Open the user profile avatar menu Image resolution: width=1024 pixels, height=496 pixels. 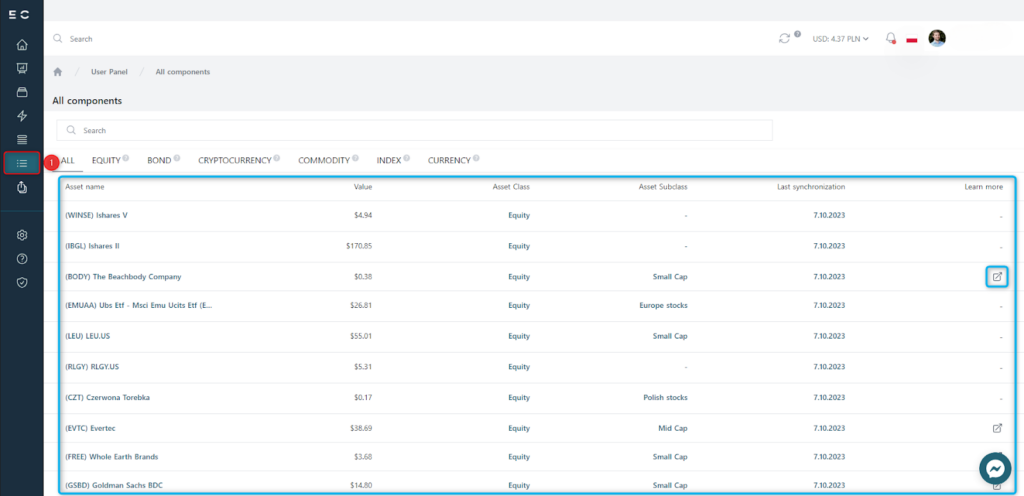point(937,38)
